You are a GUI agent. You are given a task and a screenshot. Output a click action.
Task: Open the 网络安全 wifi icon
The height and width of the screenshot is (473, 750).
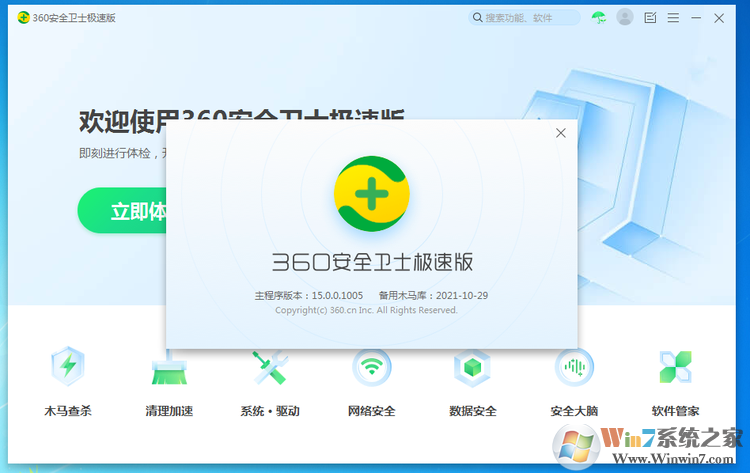coord(372,367)
